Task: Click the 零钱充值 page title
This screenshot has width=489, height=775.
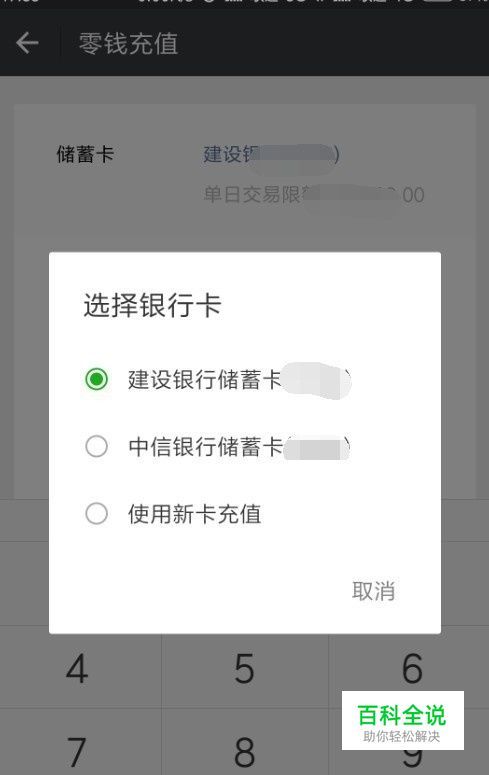Action: point(129,43)
